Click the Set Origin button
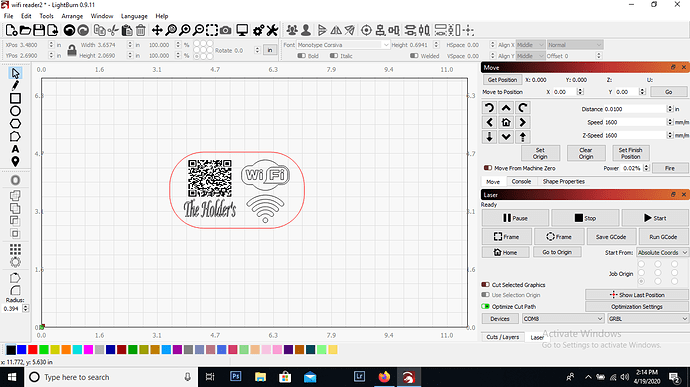690x387 pixels. click(540, 153)
